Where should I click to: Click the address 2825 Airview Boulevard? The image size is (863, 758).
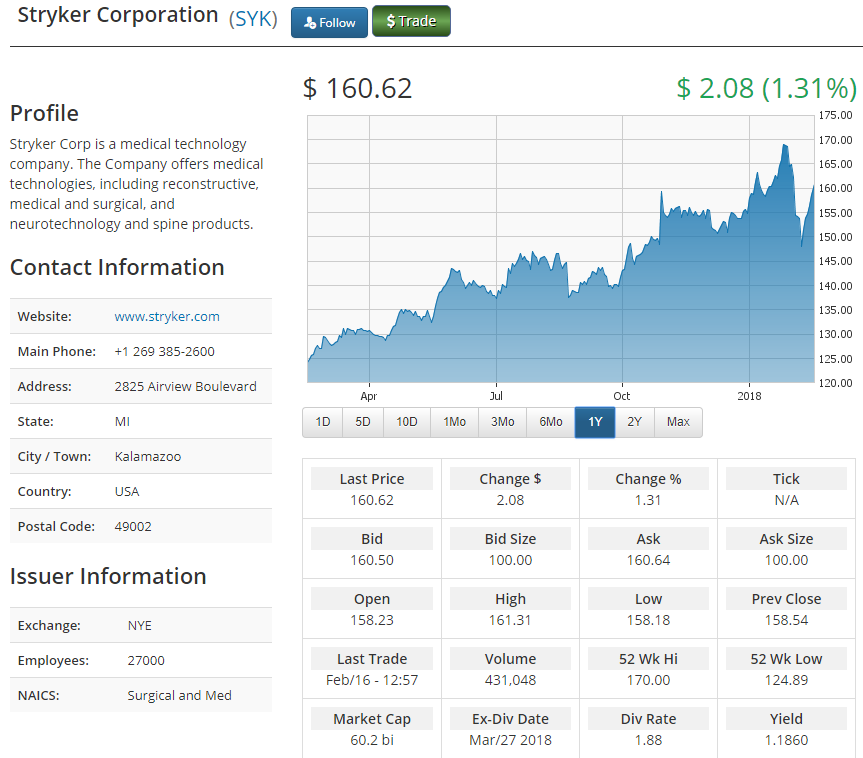coord(185,387)
